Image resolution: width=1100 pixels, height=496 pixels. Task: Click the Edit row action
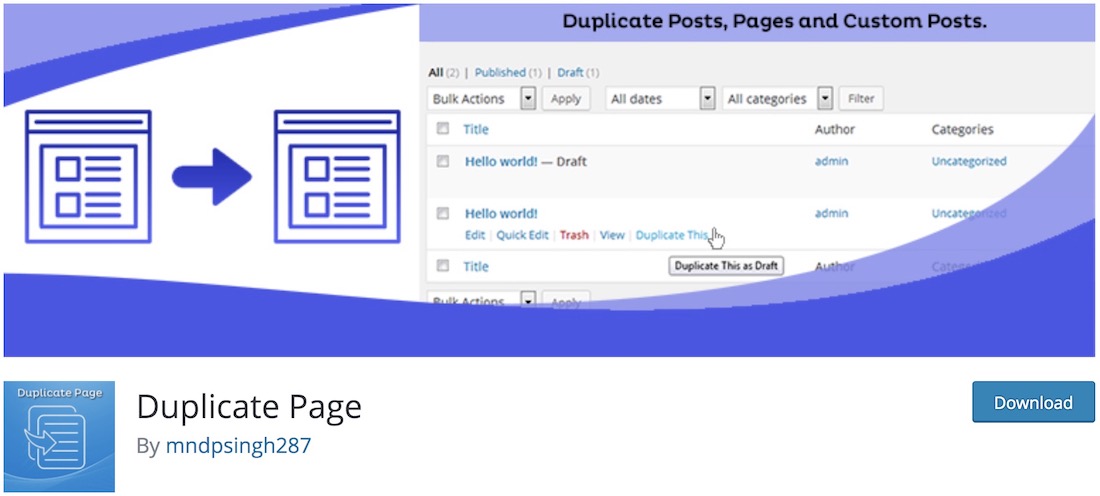[x=475, y=235]
